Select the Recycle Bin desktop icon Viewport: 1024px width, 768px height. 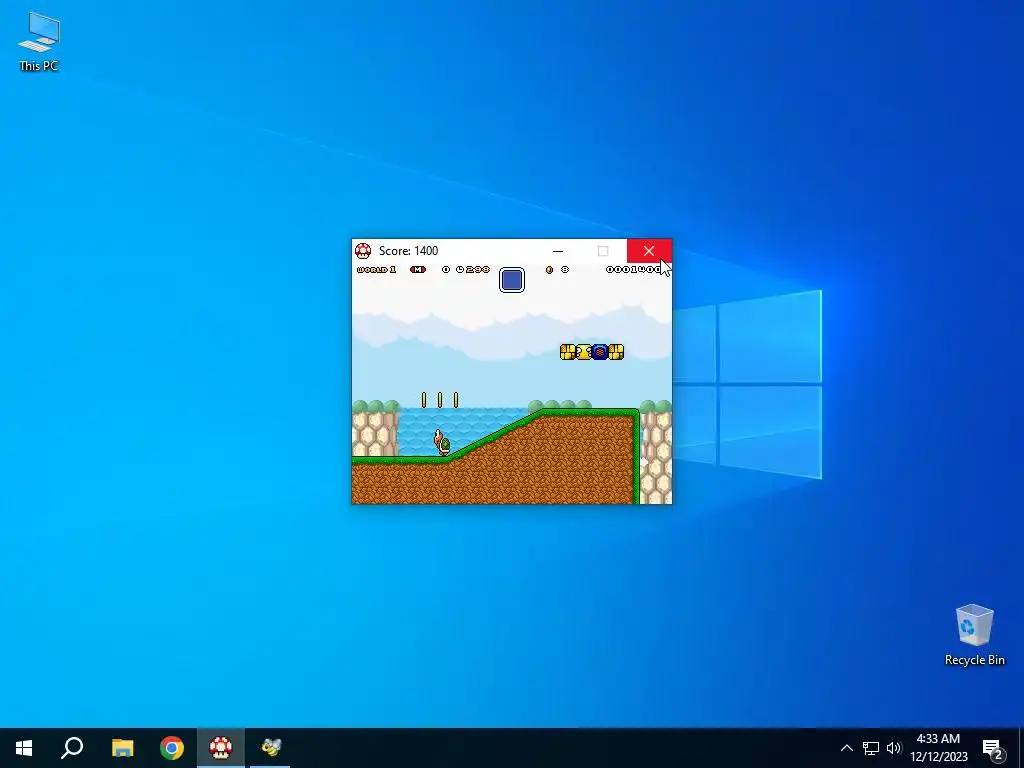(x=974, y=635)
